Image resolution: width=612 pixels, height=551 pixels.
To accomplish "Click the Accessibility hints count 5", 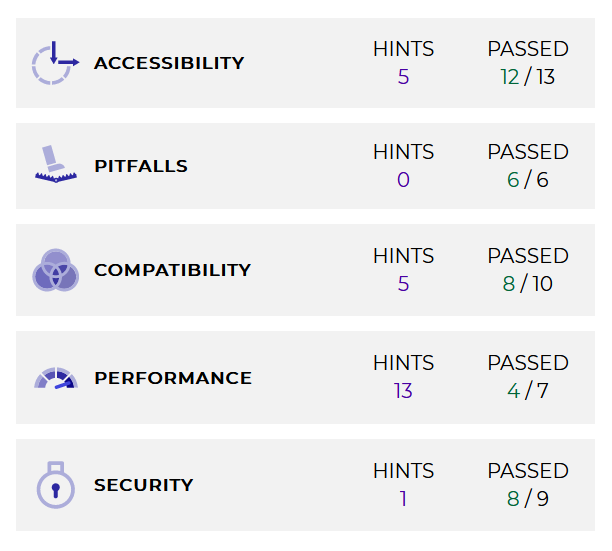I will pos(403,77).
